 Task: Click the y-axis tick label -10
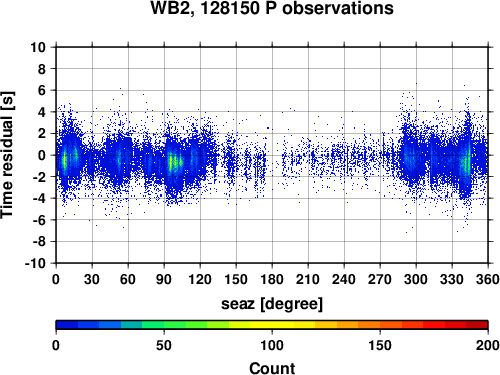click(36, 263)
